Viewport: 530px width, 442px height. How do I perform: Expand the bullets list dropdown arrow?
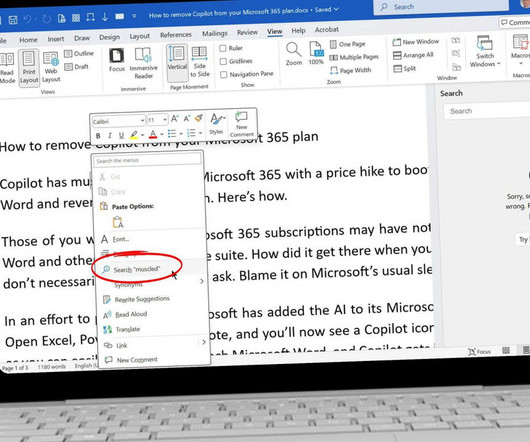[x=181, y=134]
